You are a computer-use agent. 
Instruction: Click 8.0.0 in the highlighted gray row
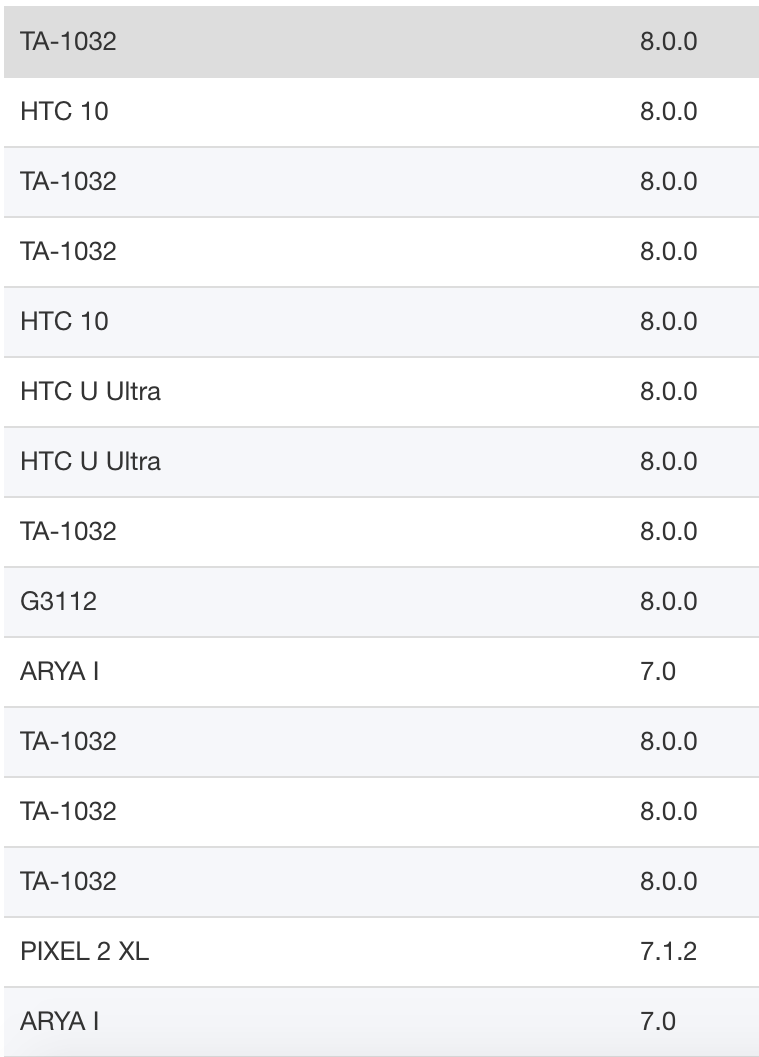click(669, 42)
